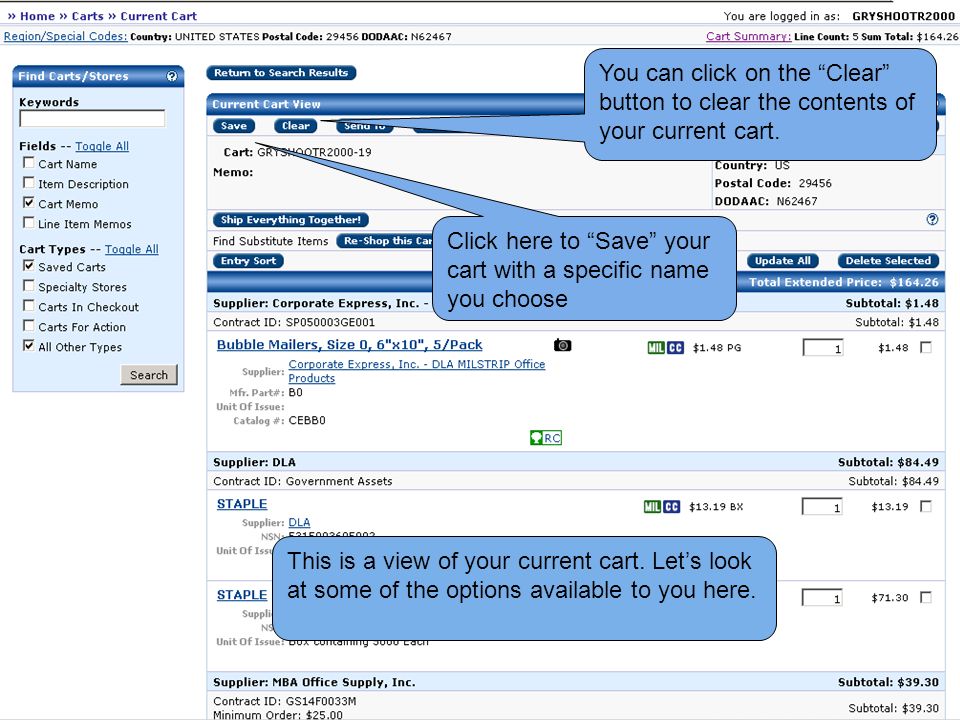960x720 pixels.
Task: Click the Home breadcrumb link
Action: (x=37, y=16)
